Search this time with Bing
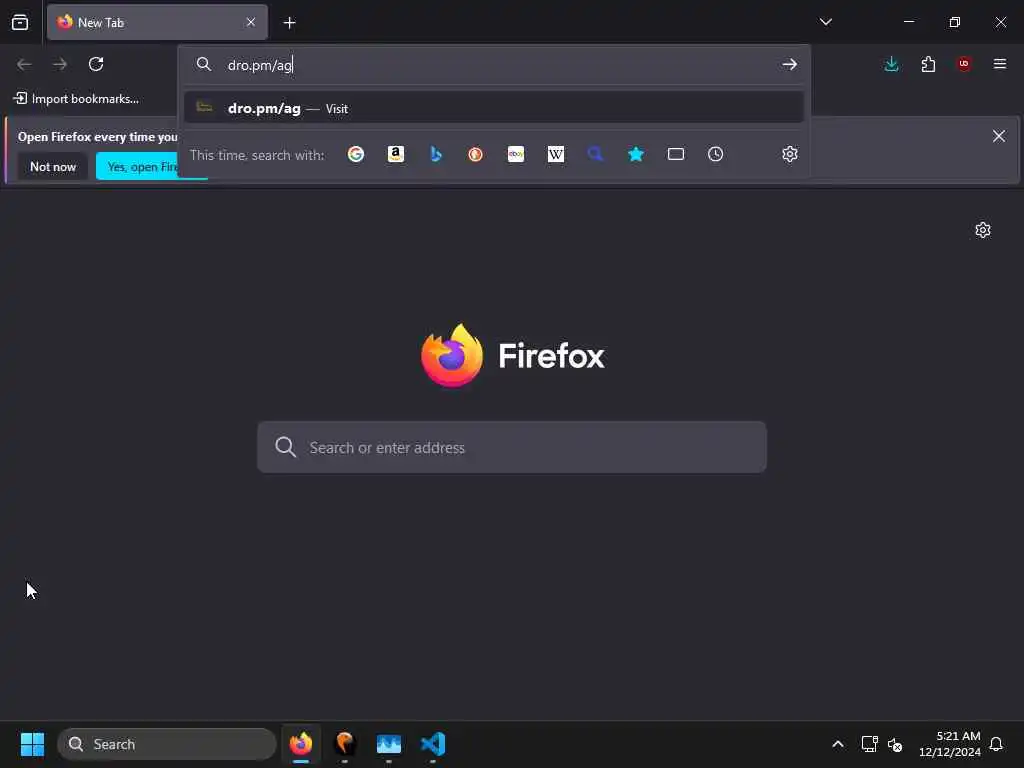1024x768 pixels. point(436,154)
